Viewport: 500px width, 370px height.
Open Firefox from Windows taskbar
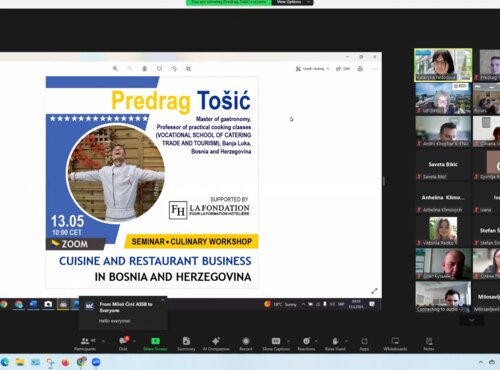click(65, 362)
